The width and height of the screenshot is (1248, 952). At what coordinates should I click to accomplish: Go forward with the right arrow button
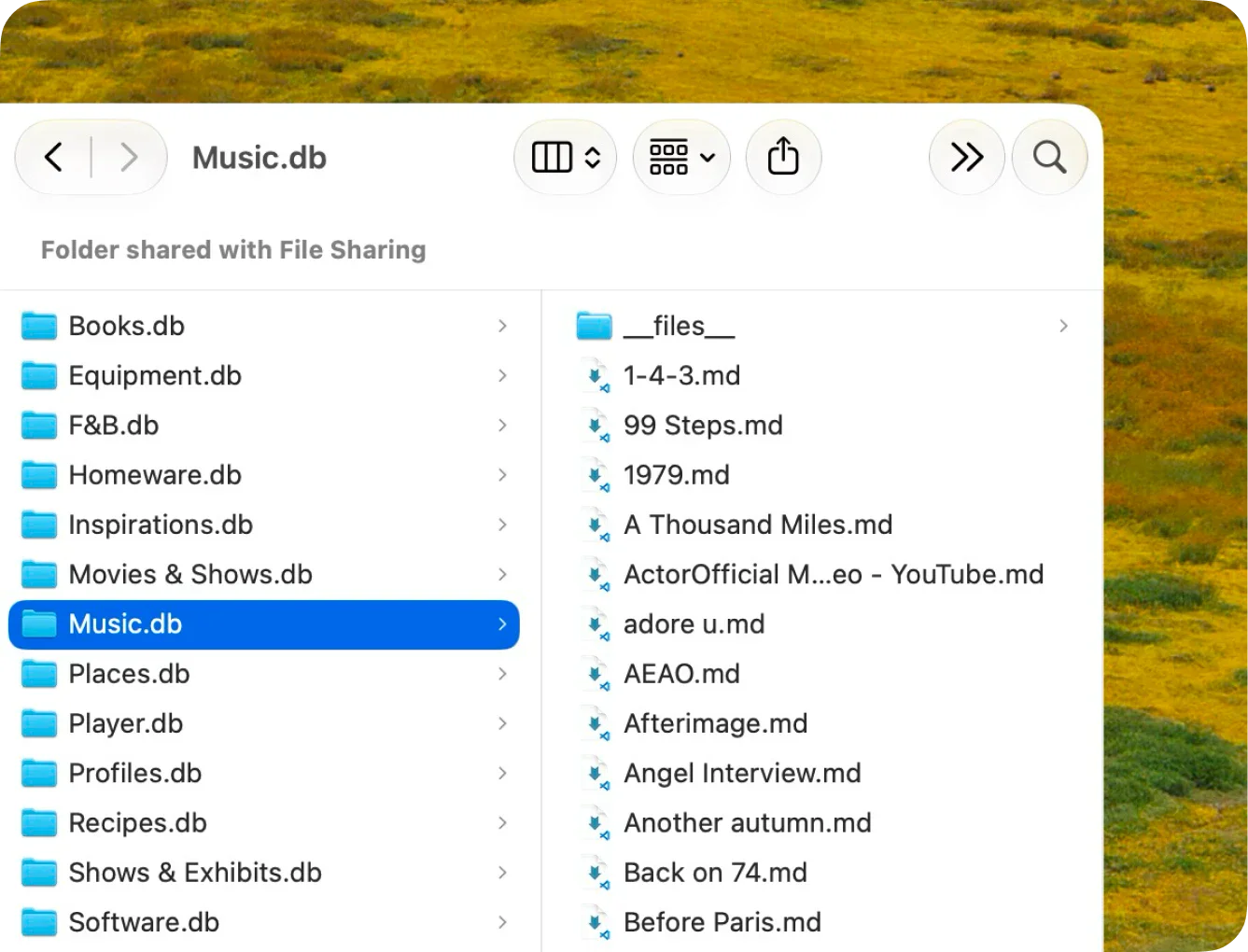tap(129, 157)
